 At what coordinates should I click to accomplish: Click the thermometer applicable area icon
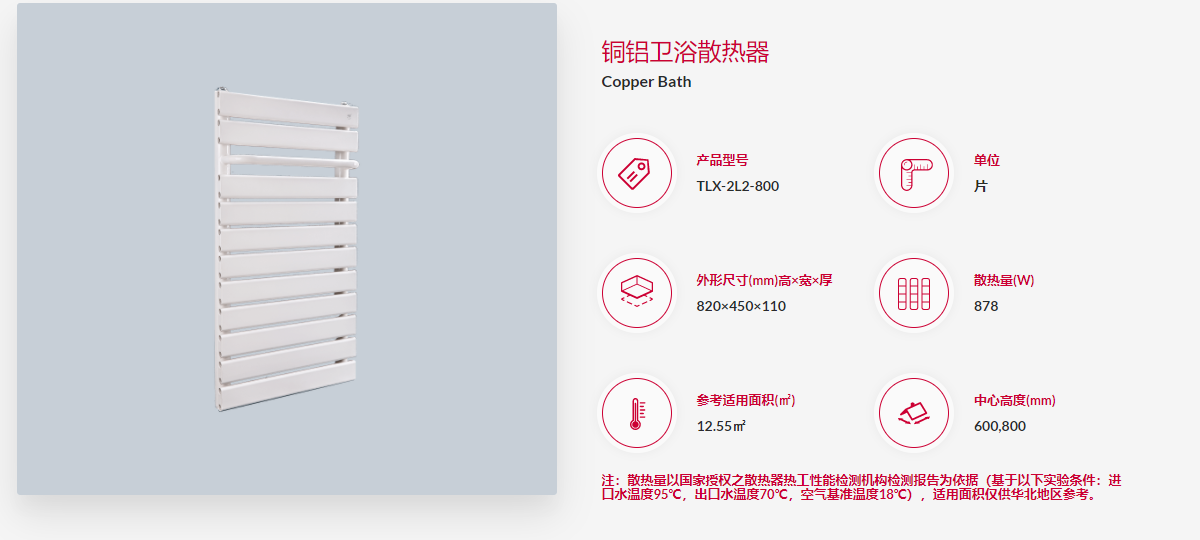click(635, 413)
